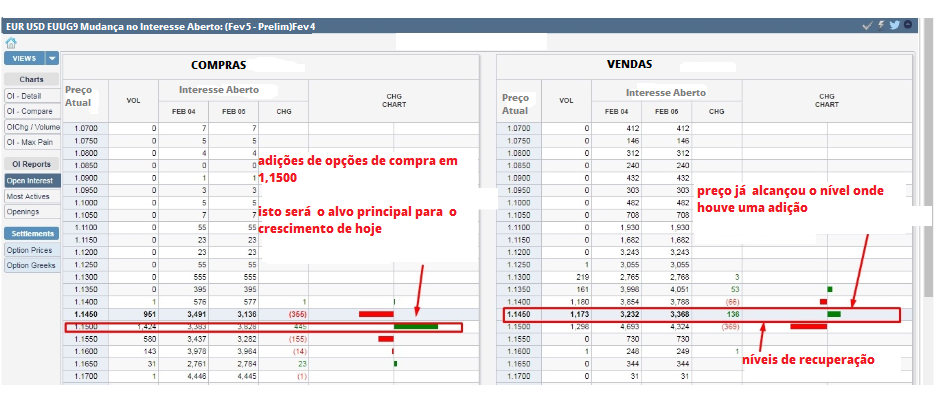
Task: Click the green change bar in VENDAS row 1.1450
Action: [834, 314]
